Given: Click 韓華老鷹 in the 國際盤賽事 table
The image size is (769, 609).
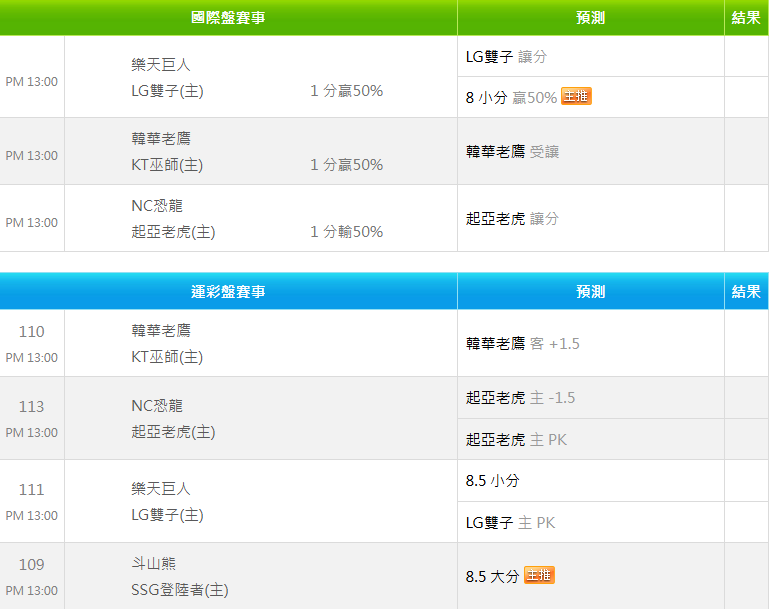Looking at the screenshot, I should 161,138.
